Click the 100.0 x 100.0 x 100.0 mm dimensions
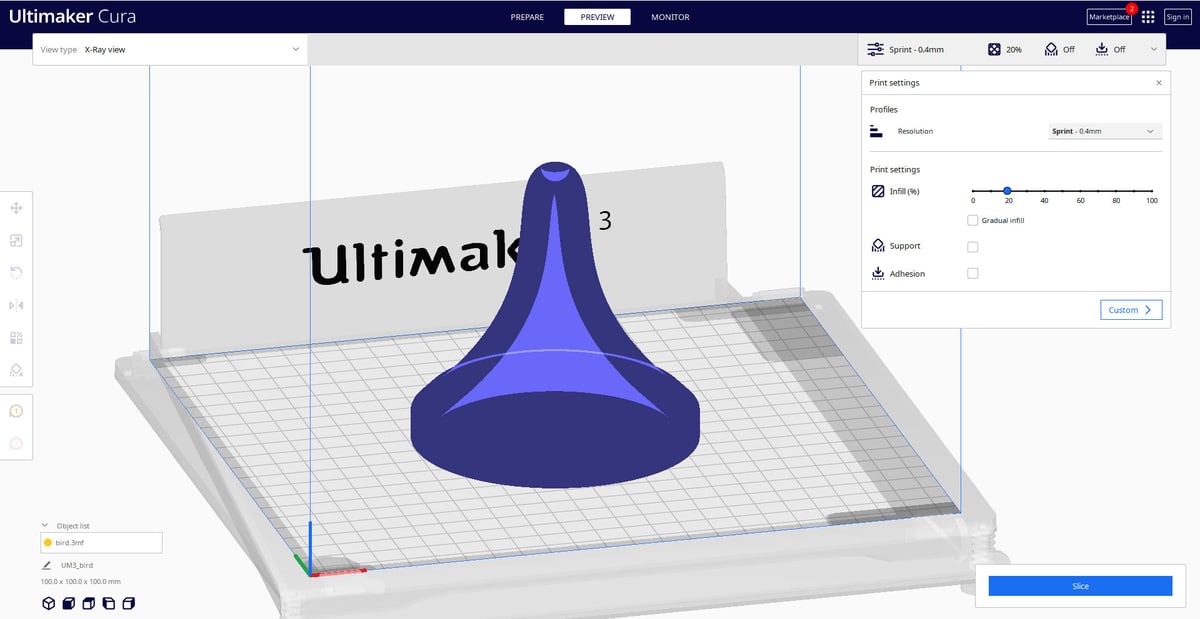Viewport: 1200px width, 619px height. pos(81,581)
